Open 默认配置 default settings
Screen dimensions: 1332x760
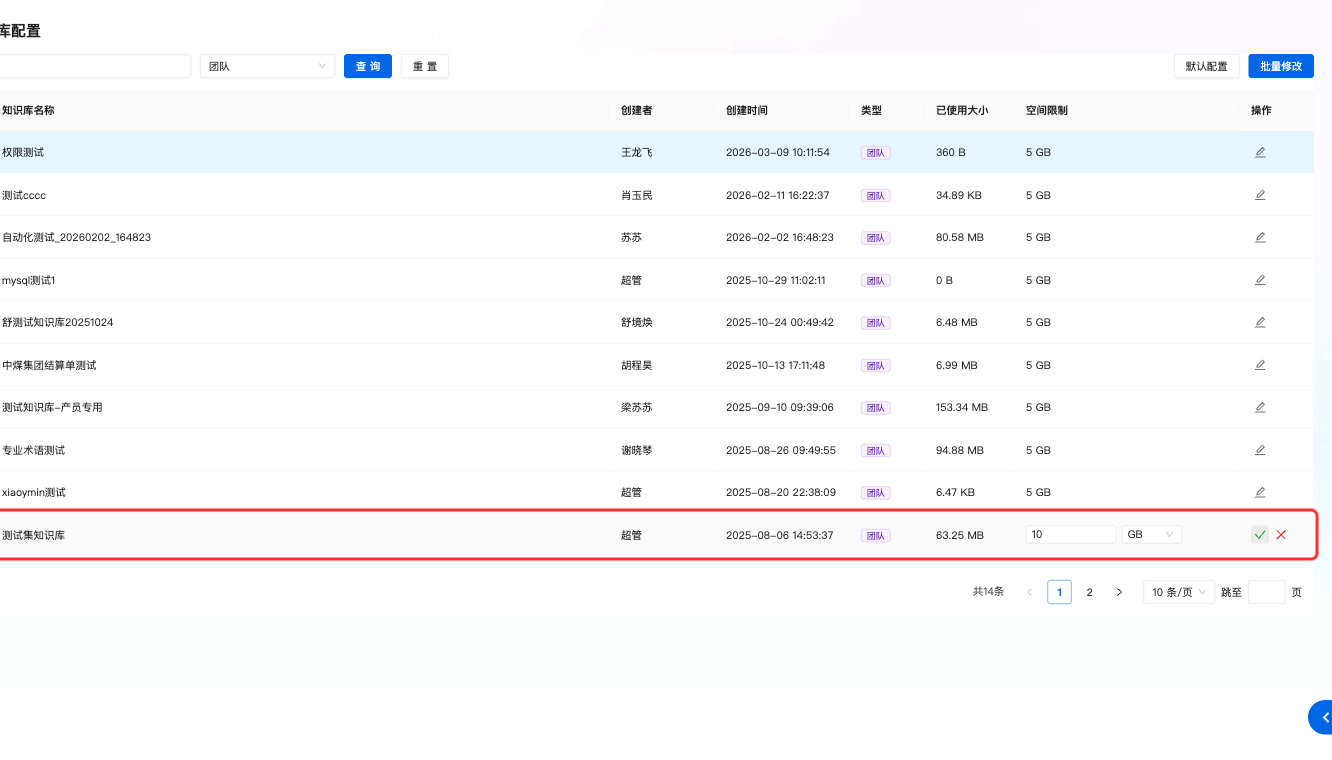tap(1207, 66)
